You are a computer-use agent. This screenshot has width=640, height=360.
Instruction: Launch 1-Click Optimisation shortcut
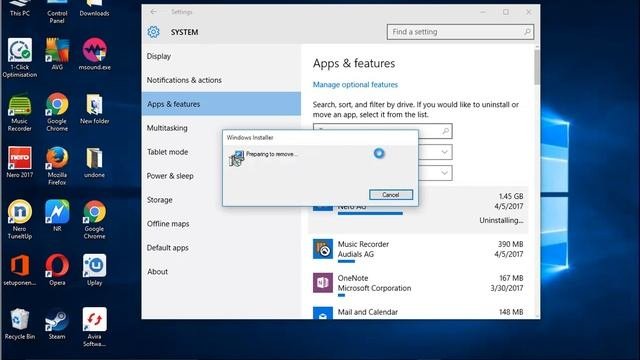click(x=20, y=58)
